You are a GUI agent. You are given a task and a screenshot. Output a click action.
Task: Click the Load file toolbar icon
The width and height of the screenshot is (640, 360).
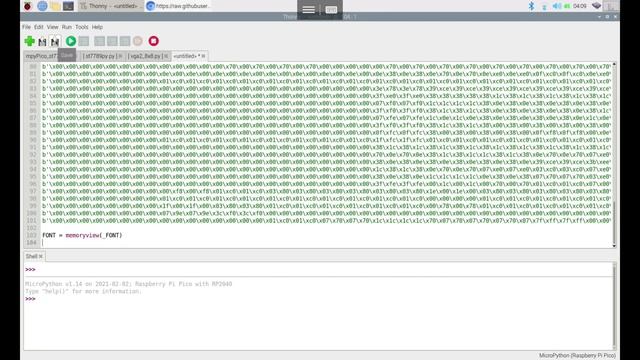click(x=42, y=42)
